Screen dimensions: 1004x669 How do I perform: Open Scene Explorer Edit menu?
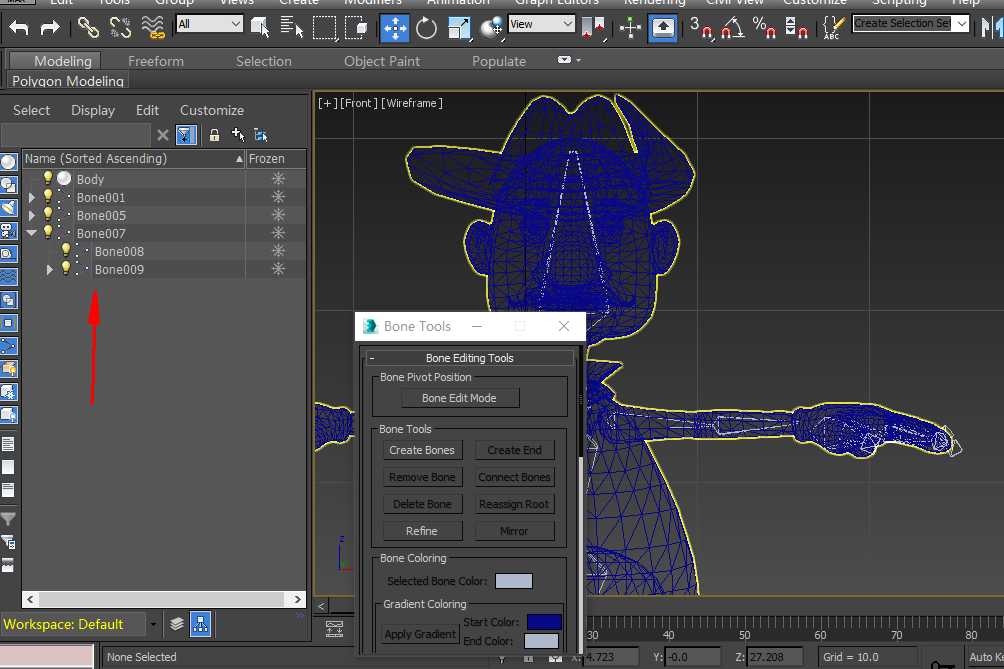pos(147,110)
